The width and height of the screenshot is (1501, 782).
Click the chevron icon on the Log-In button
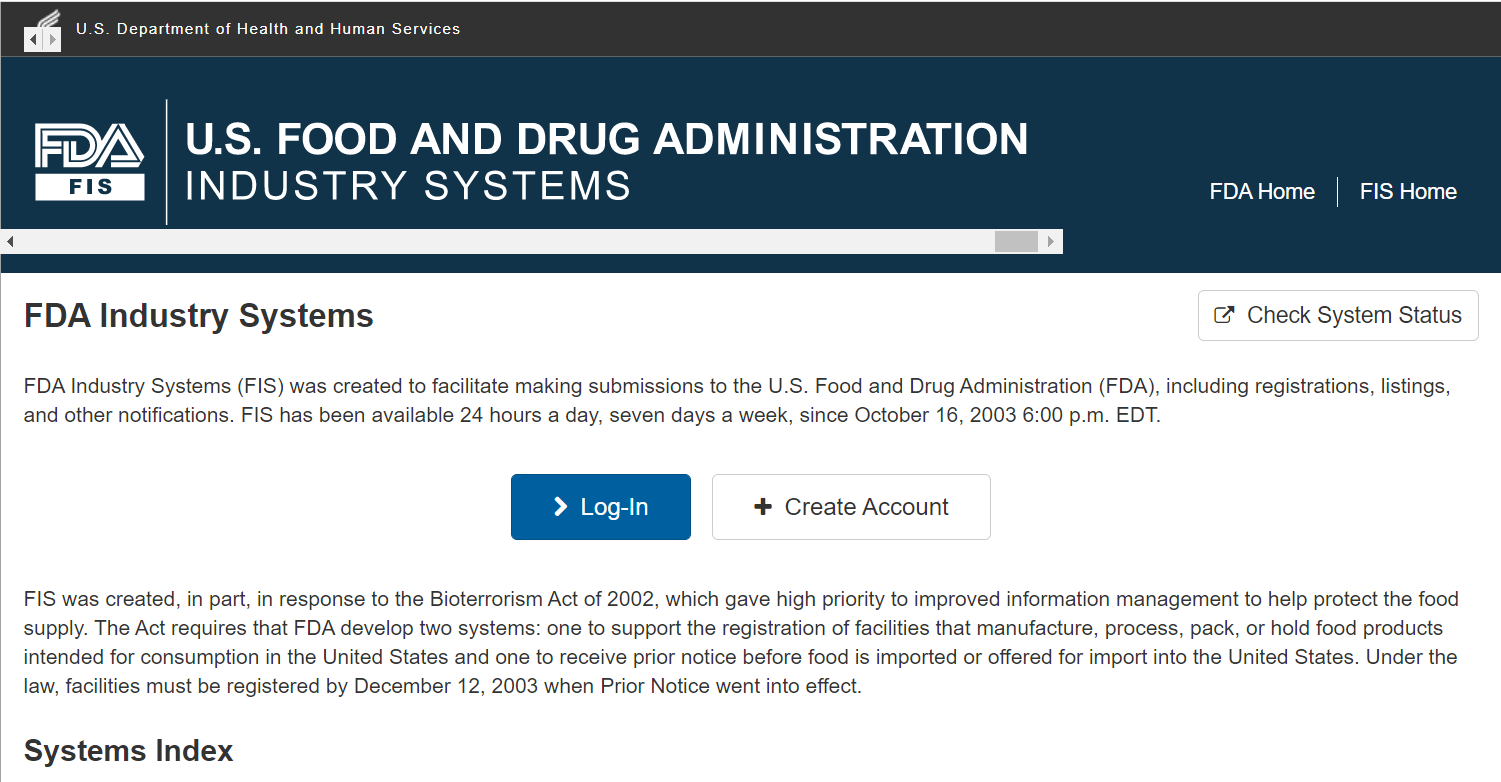561,507
